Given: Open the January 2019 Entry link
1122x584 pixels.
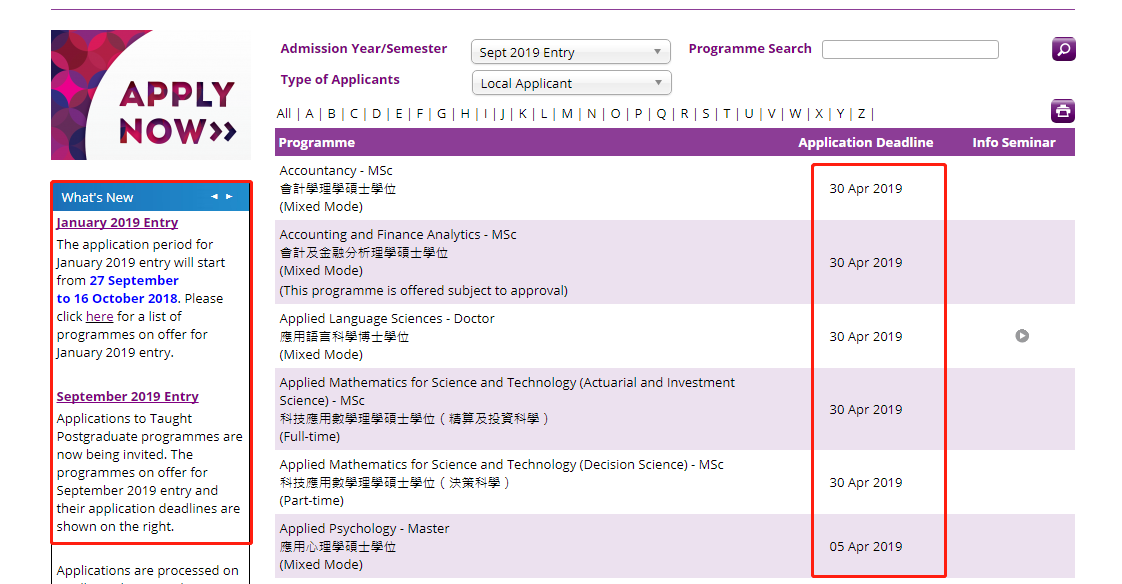Looking at the screenshot, I should pos(117,223).
